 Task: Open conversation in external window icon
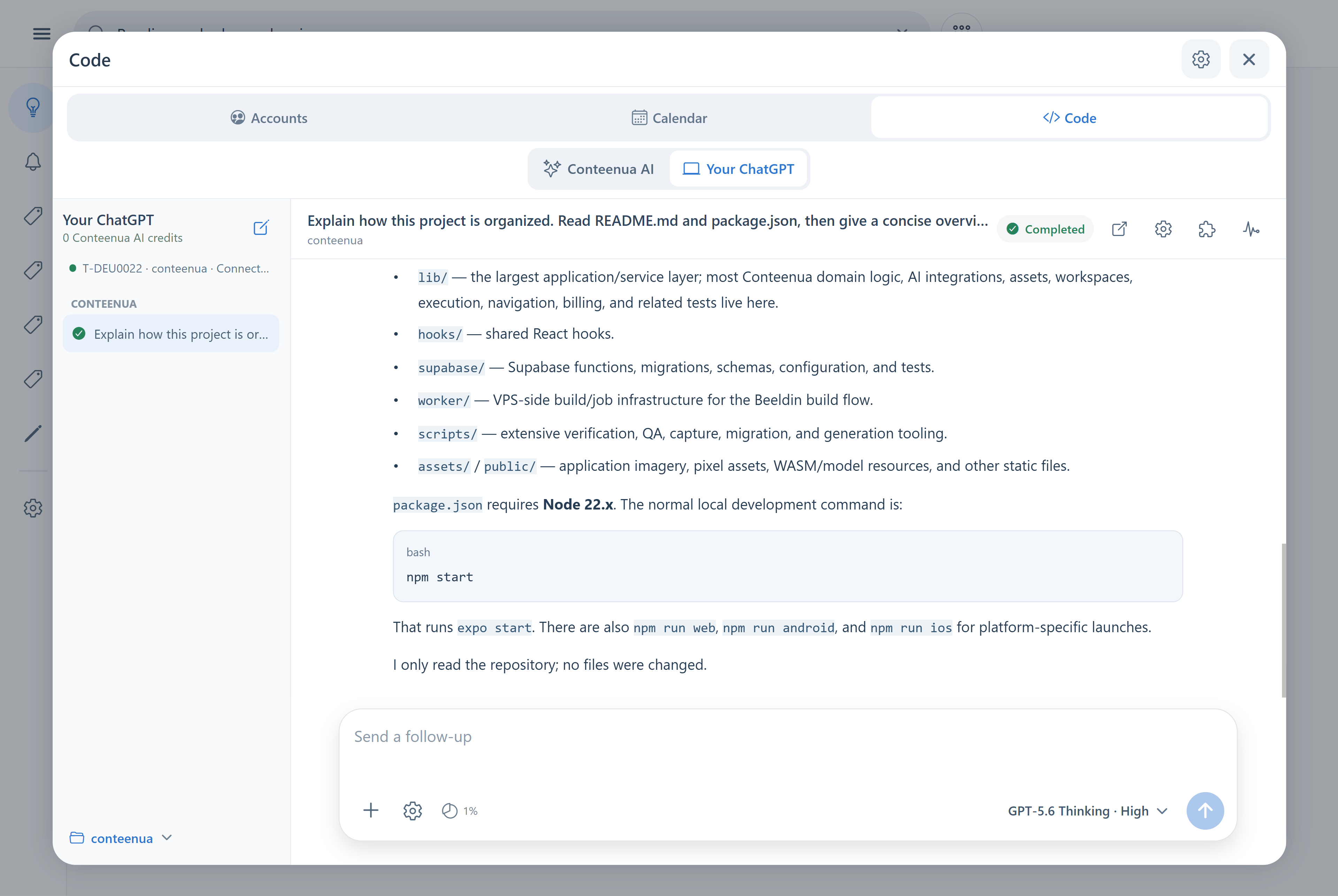tap(1119, 229)
